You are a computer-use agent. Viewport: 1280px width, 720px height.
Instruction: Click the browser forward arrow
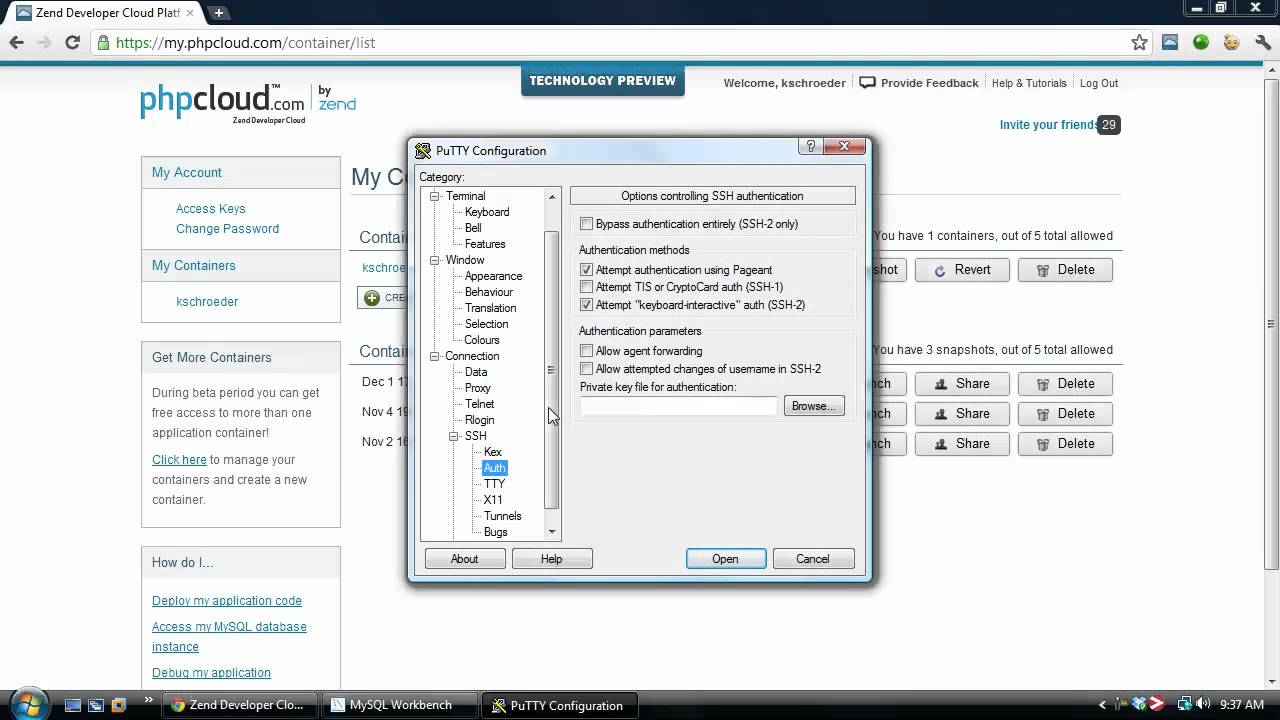coord(44,42)
